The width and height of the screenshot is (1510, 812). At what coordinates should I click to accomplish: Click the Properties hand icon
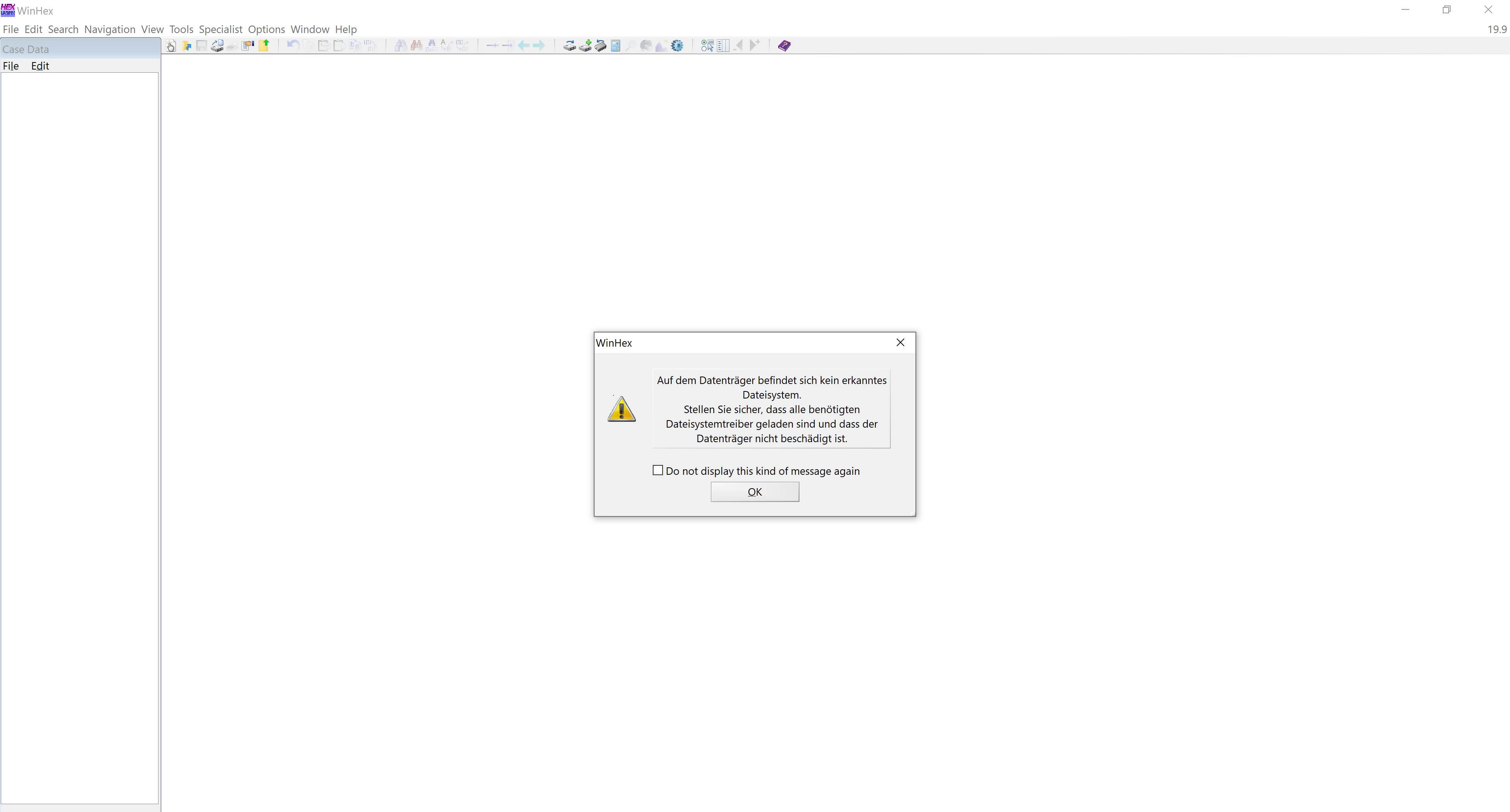tap(247, 46)
